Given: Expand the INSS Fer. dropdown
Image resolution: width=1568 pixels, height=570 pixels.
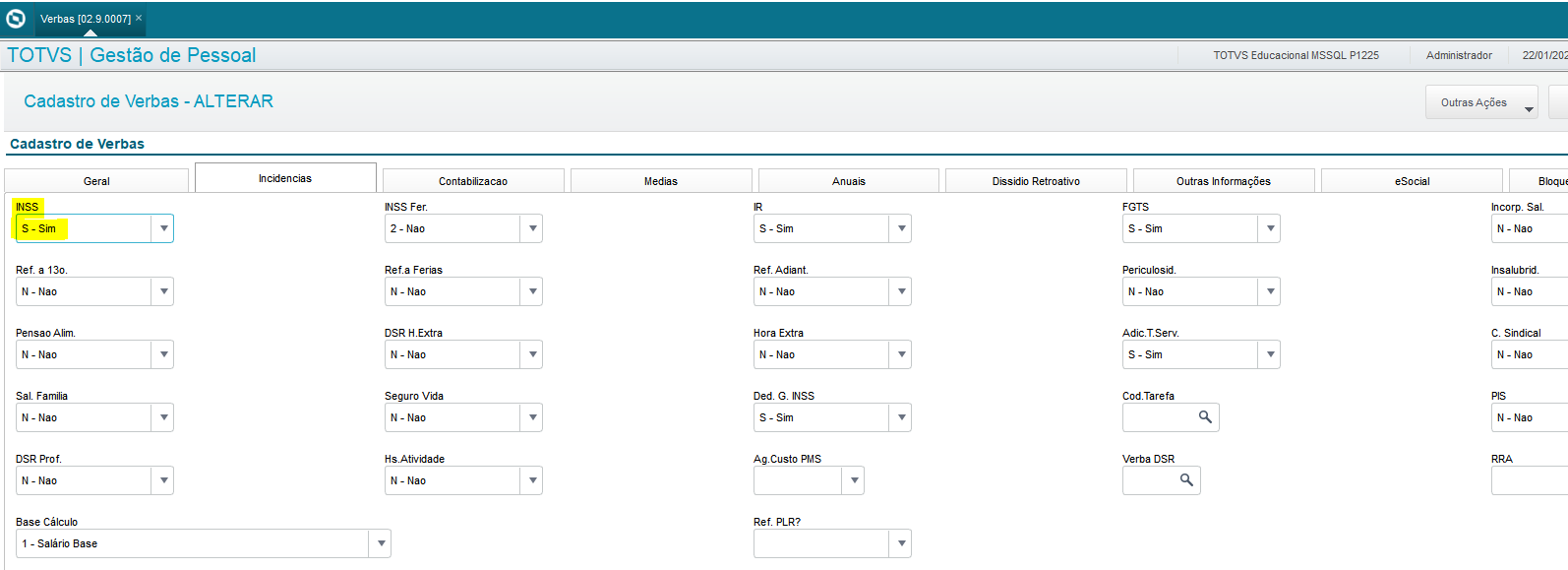Looking at the screenshot, I should tap(532, 228).
